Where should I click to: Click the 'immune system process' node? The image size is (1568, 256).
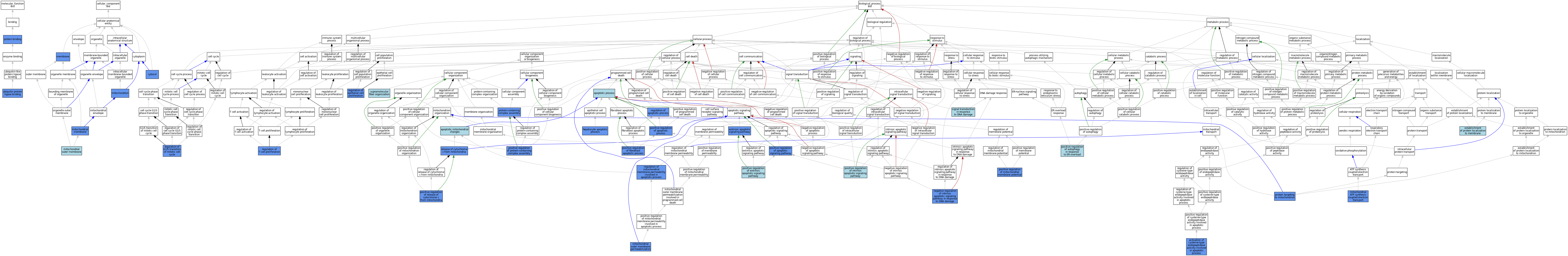(332, 40)
